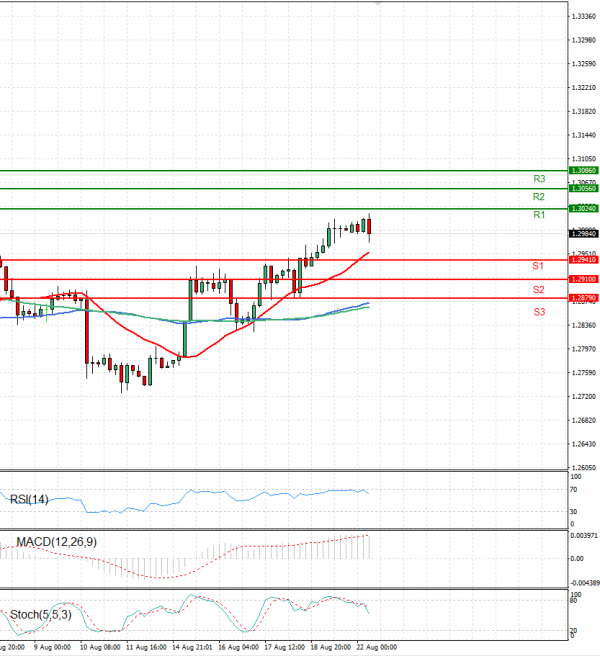
Task: Click the RSI scale value 70
Action: (x=574, y=489)
